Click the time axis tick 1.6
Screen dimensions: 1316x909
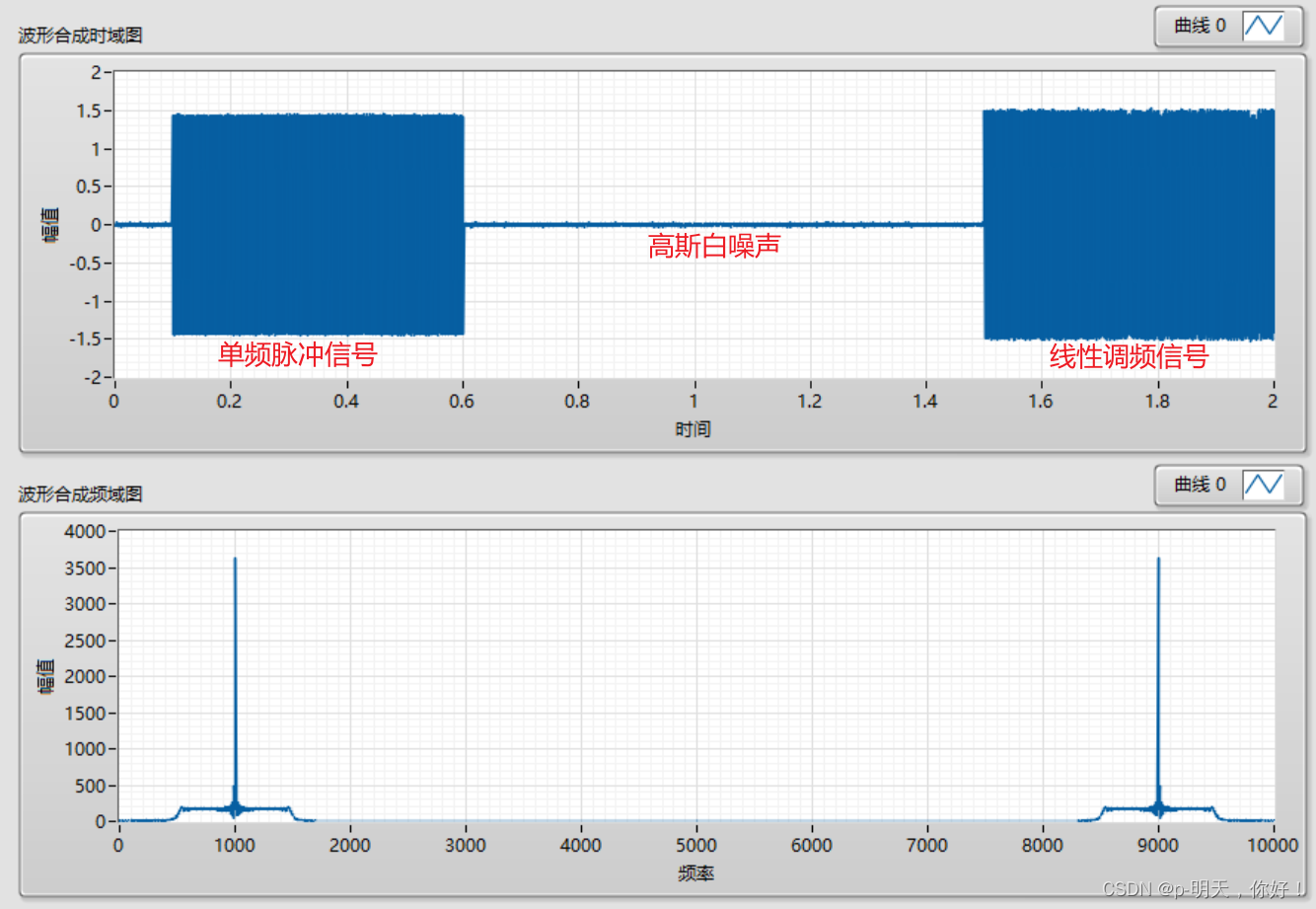(x=1041, y=401)
